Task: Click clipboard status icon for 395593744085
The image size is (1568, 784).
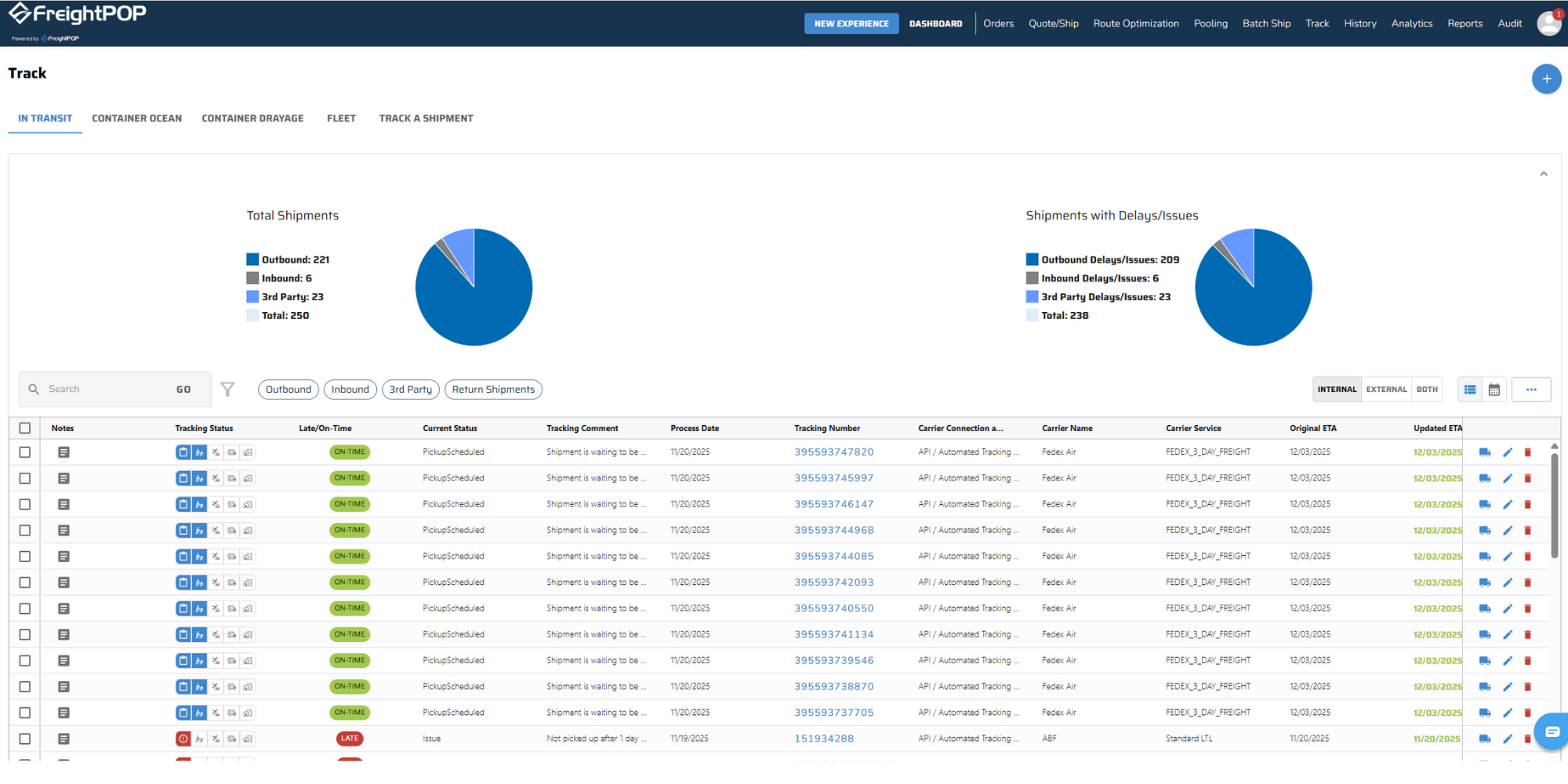Action: tap(183, 557)
